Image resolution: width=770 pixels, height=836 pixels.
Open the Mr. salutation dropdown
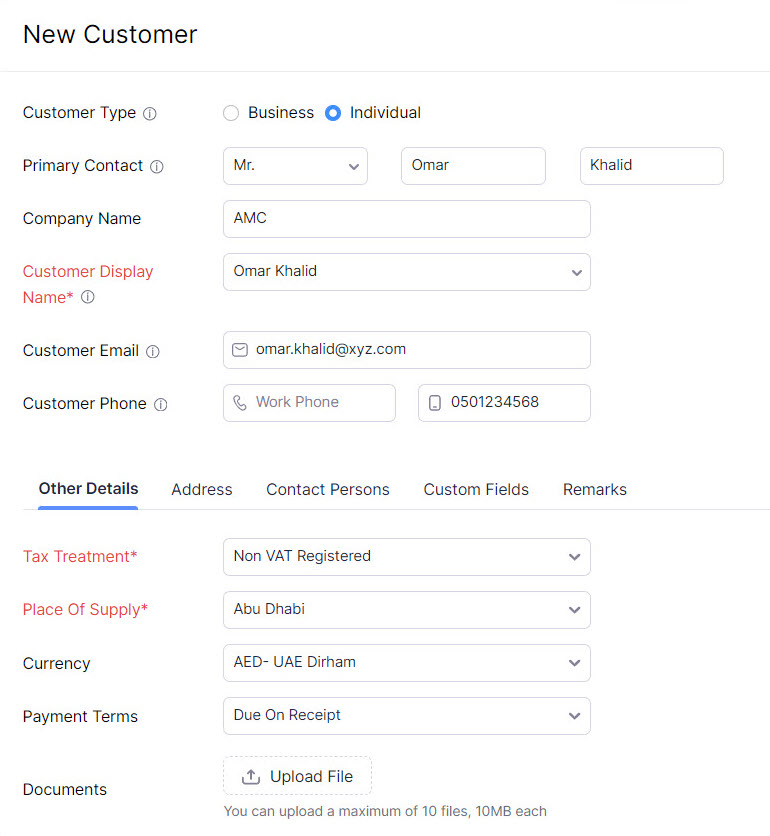point(295,166)
